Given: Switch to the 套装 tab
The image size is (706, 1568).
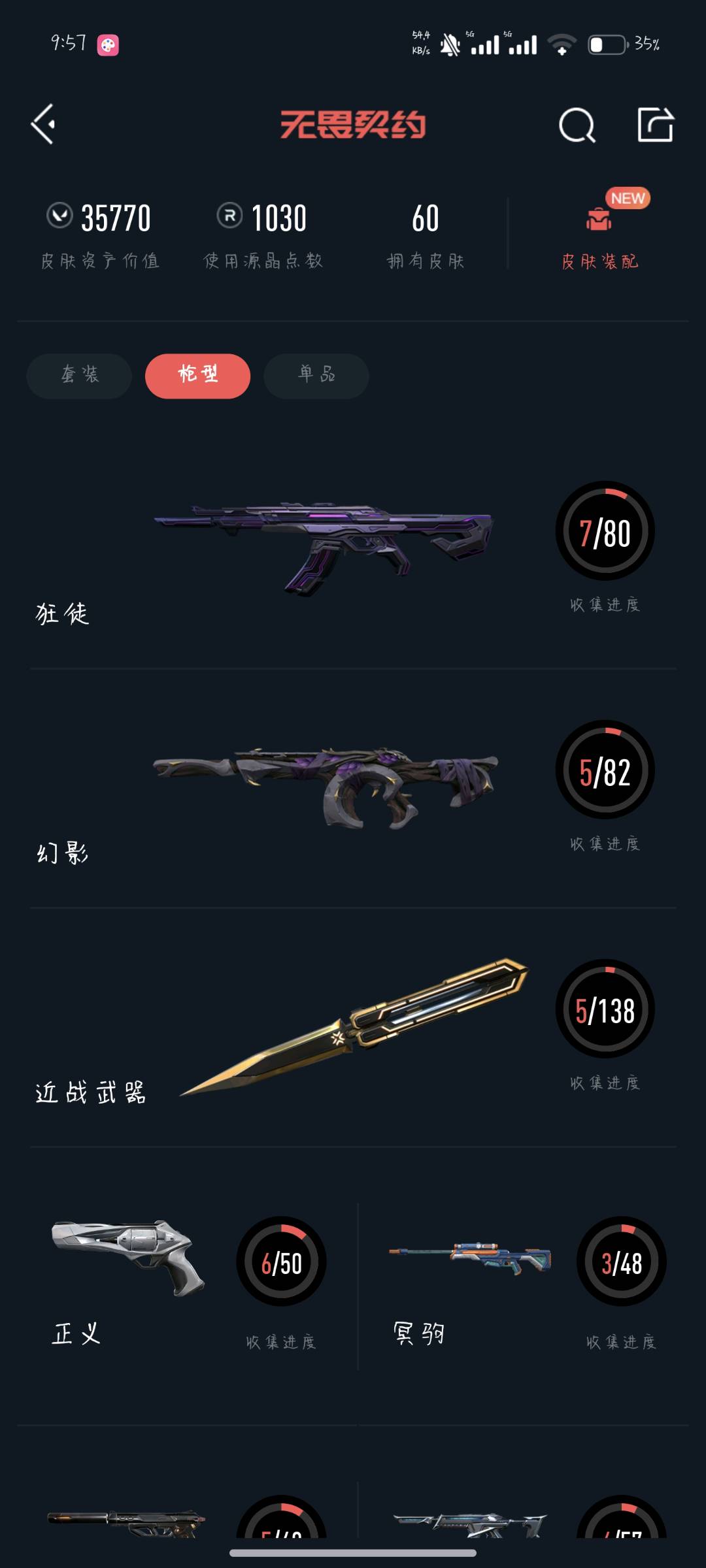Looking at the screenshot, I should (79, 376).
